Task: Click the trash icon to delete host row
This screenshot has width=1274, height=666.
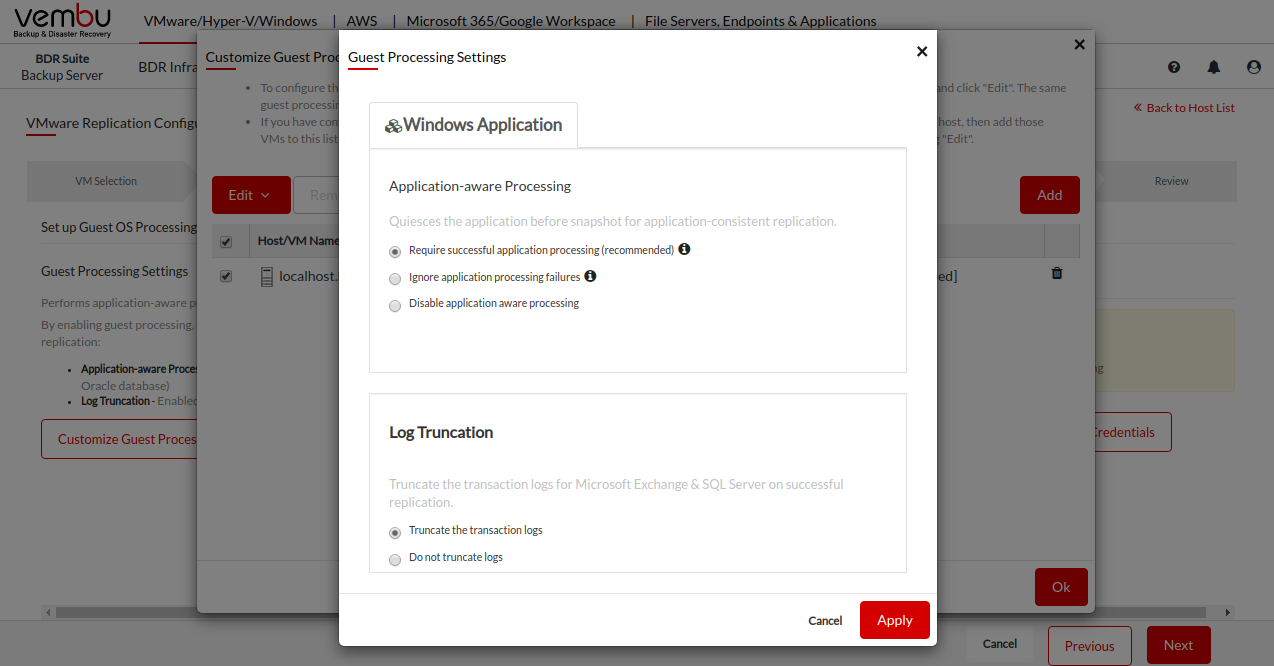Action: pyautogui.click(x=1057, y=273)
